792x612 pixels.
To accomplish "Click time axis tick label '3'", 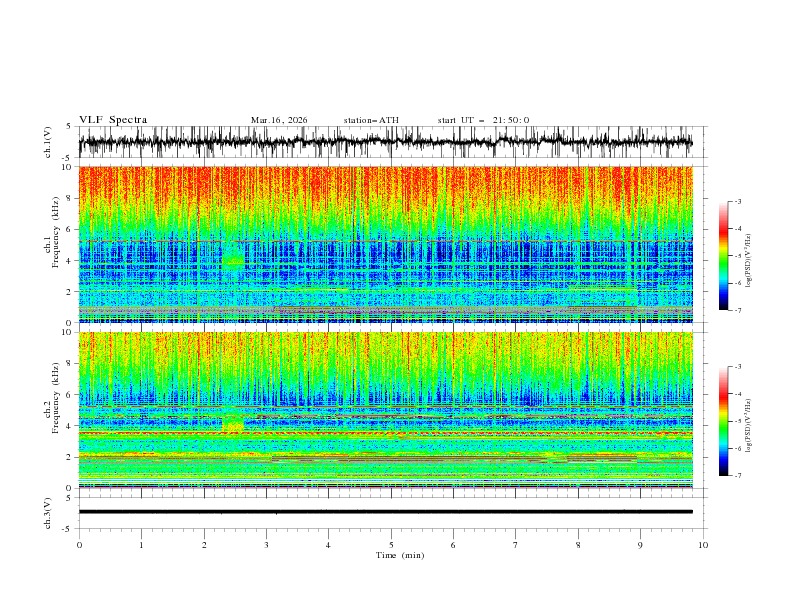I will (266, 545).
